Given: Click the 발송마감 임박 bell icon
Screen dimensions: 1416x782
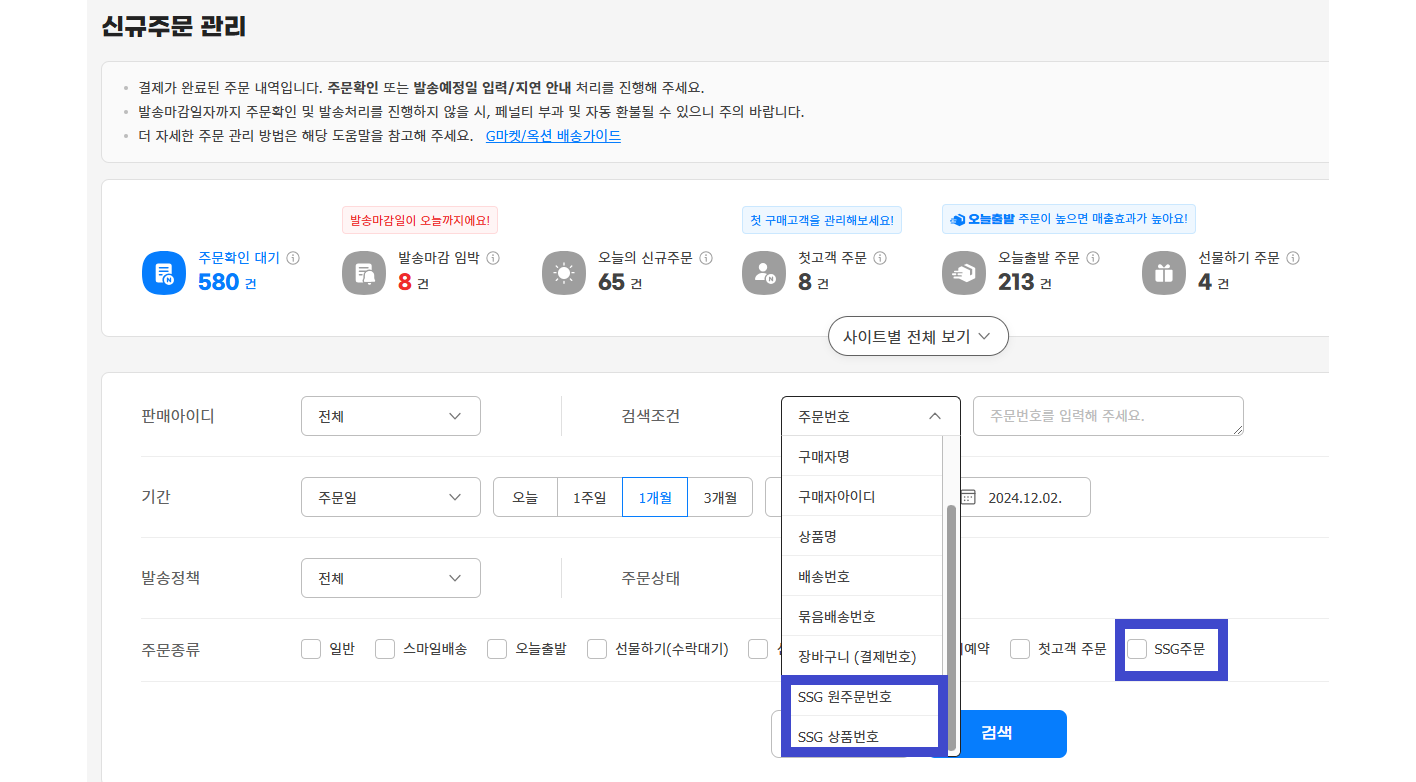Looking at the screenshot, I should (365, 273).
